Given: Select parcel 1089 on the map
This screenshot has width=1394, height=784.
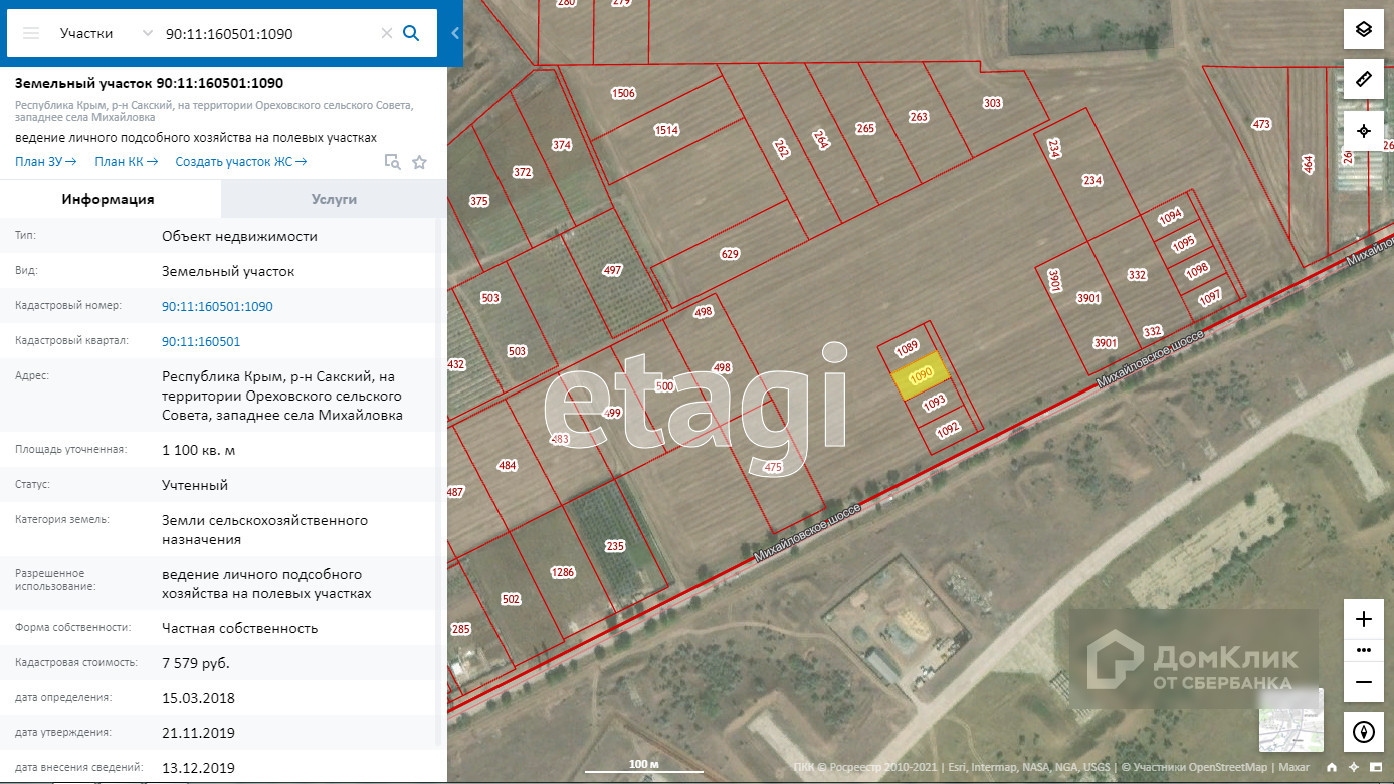Looking at the screenshot, I should 907,348.
